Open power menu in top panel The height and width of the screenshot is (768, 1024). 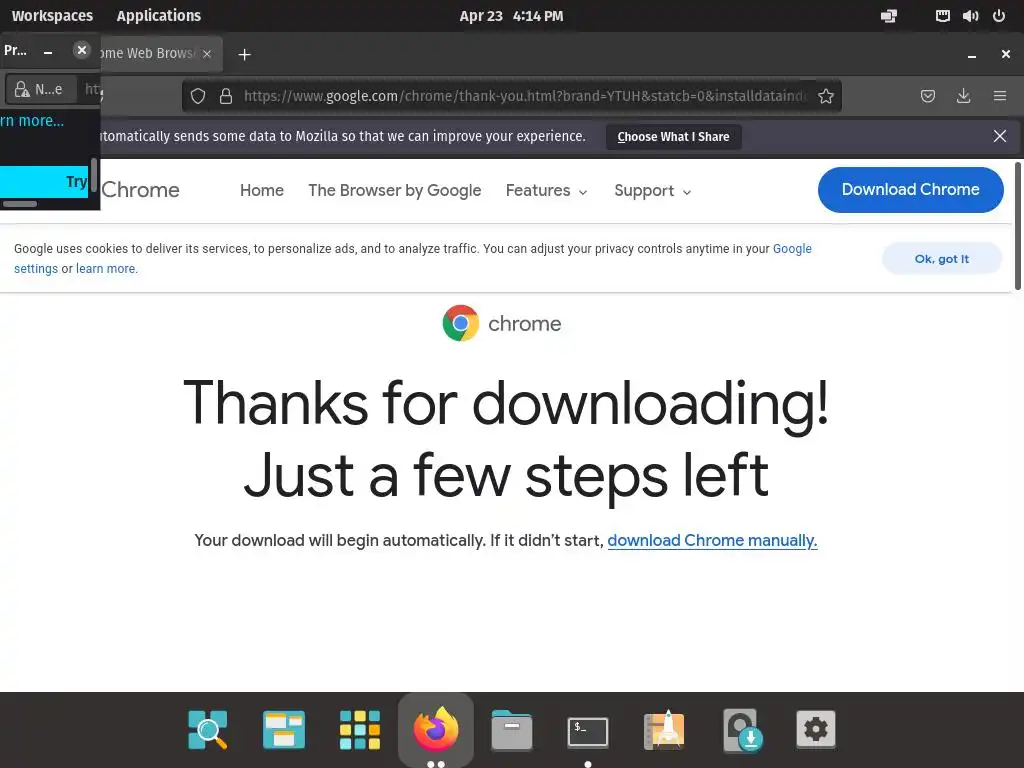point(999,16)
